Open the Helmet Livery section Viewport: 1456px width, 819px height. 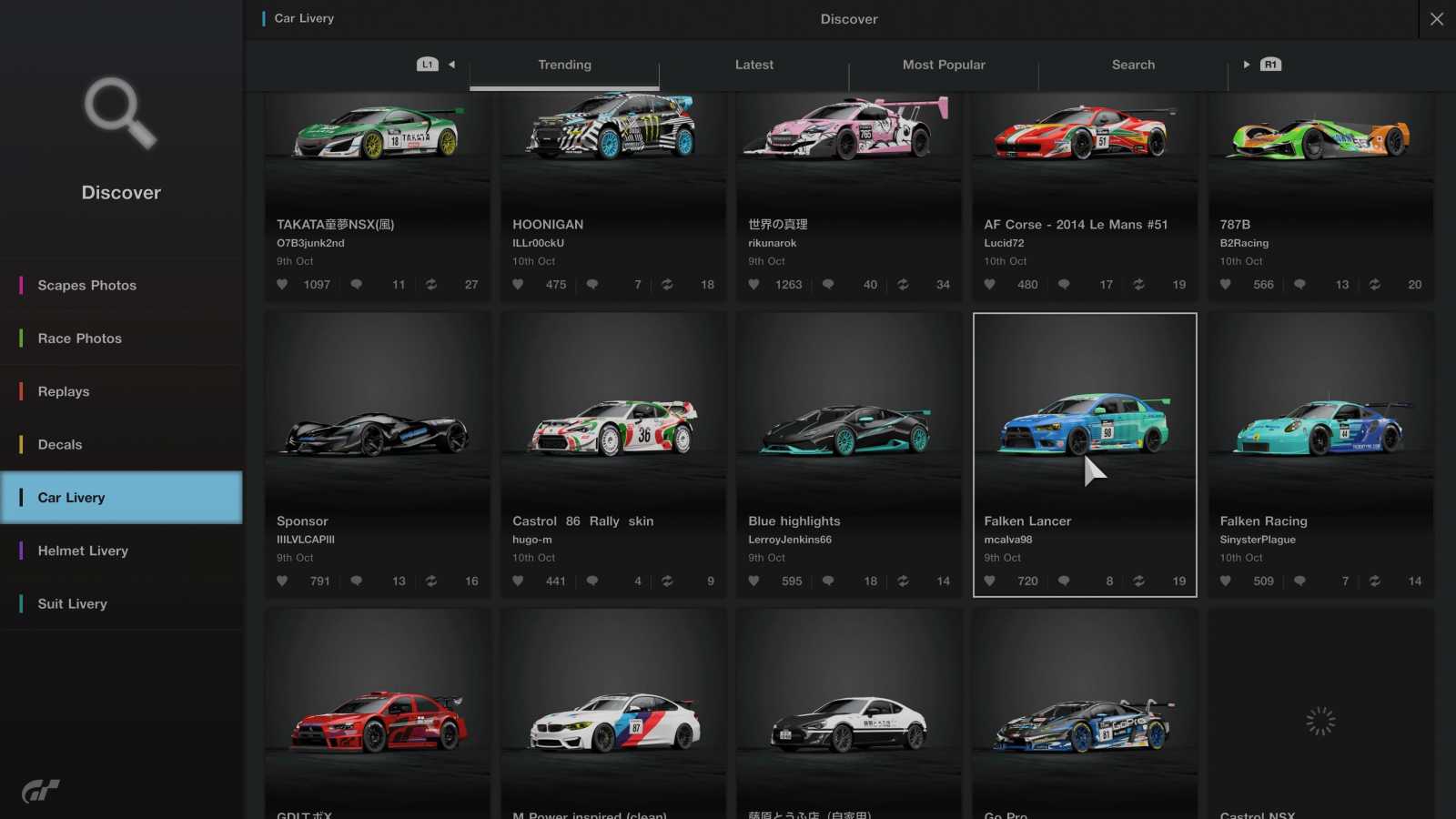(83, 551)
